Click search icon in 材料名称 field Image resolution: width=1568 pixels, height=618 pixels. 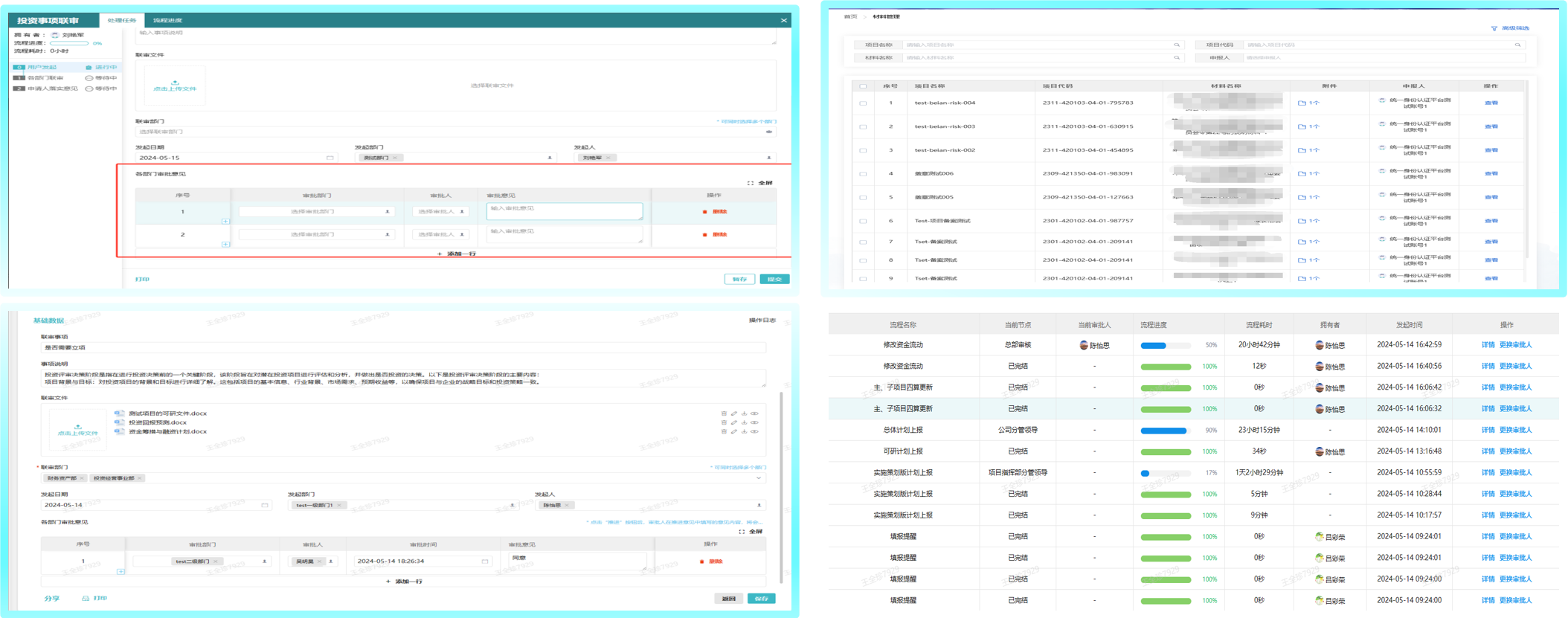click(1177, 57)
